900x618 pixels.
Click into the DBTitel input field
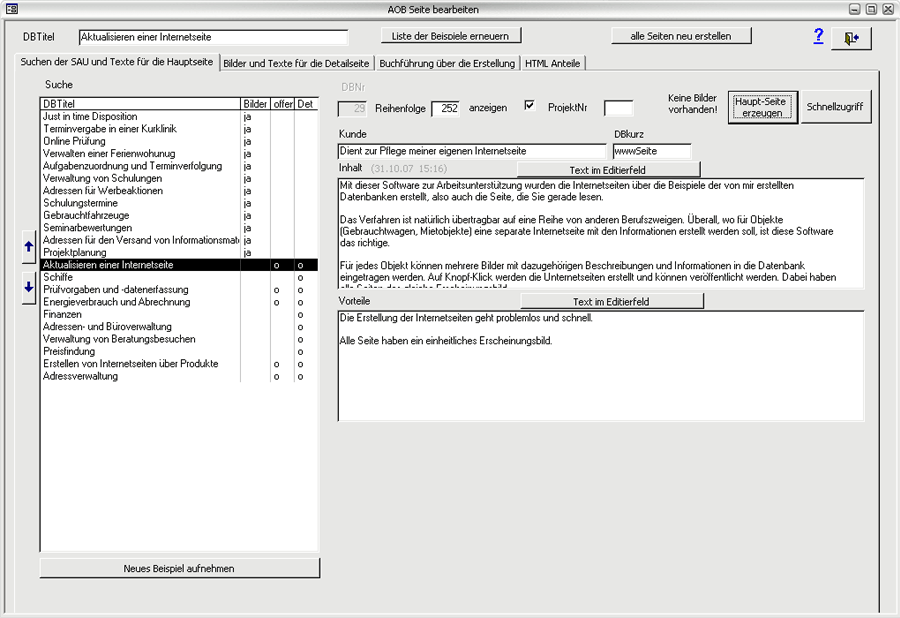point(213,37)
